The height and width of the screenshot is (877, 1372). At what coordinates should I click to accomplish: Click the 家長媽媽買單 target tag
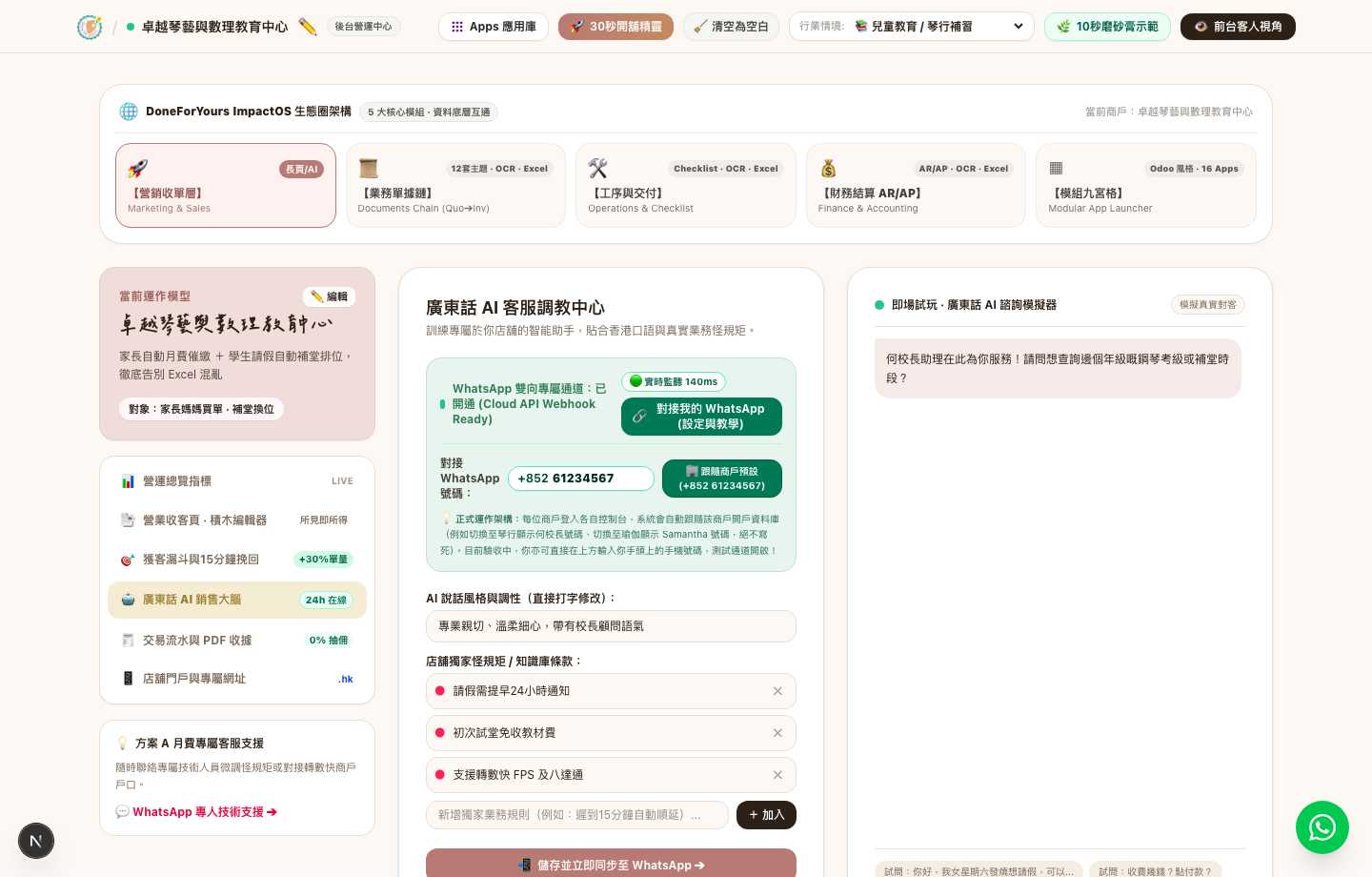pyautogui.click(x=201, y=409)
